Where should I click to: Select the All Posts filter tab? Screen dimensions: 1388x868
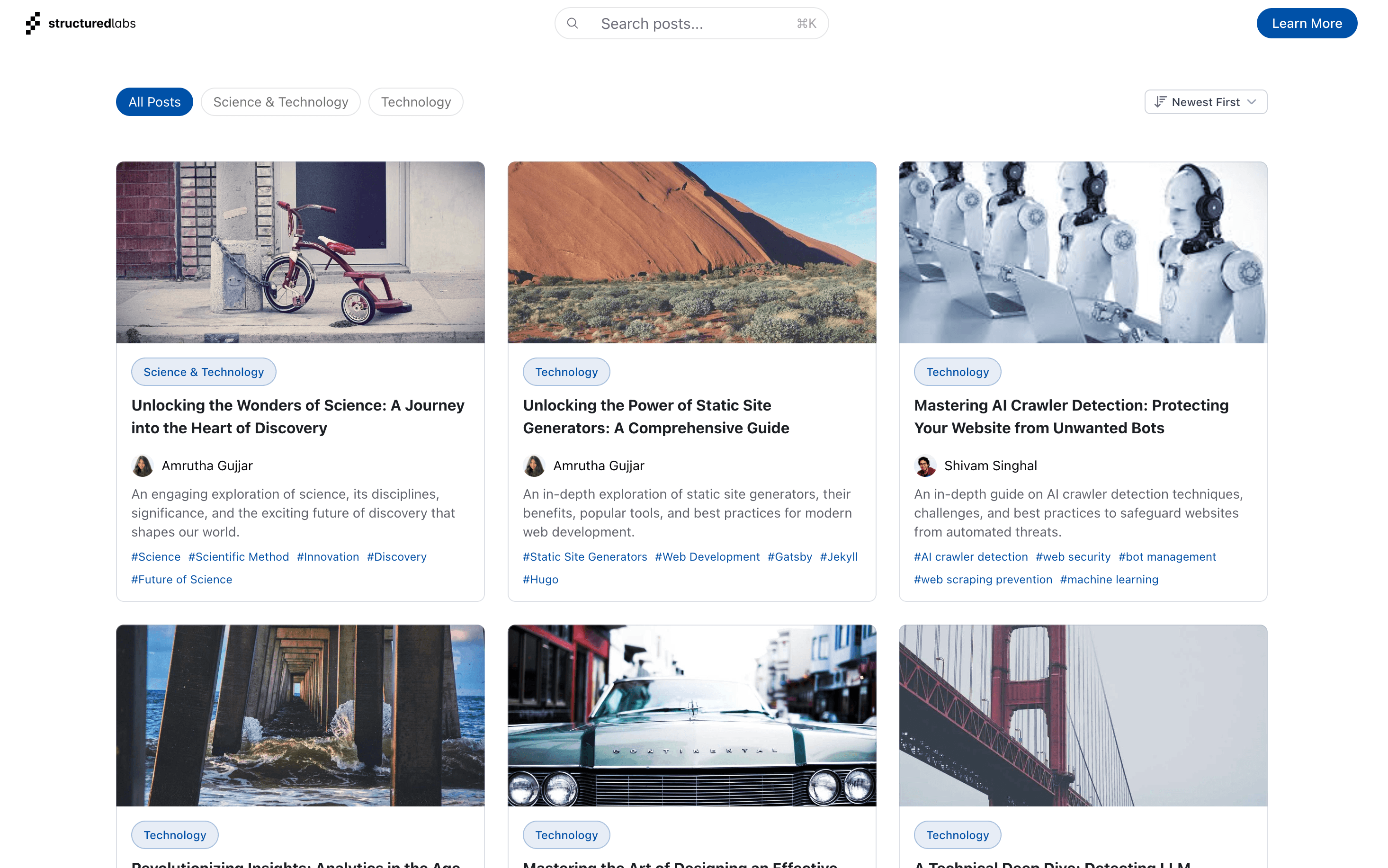pos(154,102)
